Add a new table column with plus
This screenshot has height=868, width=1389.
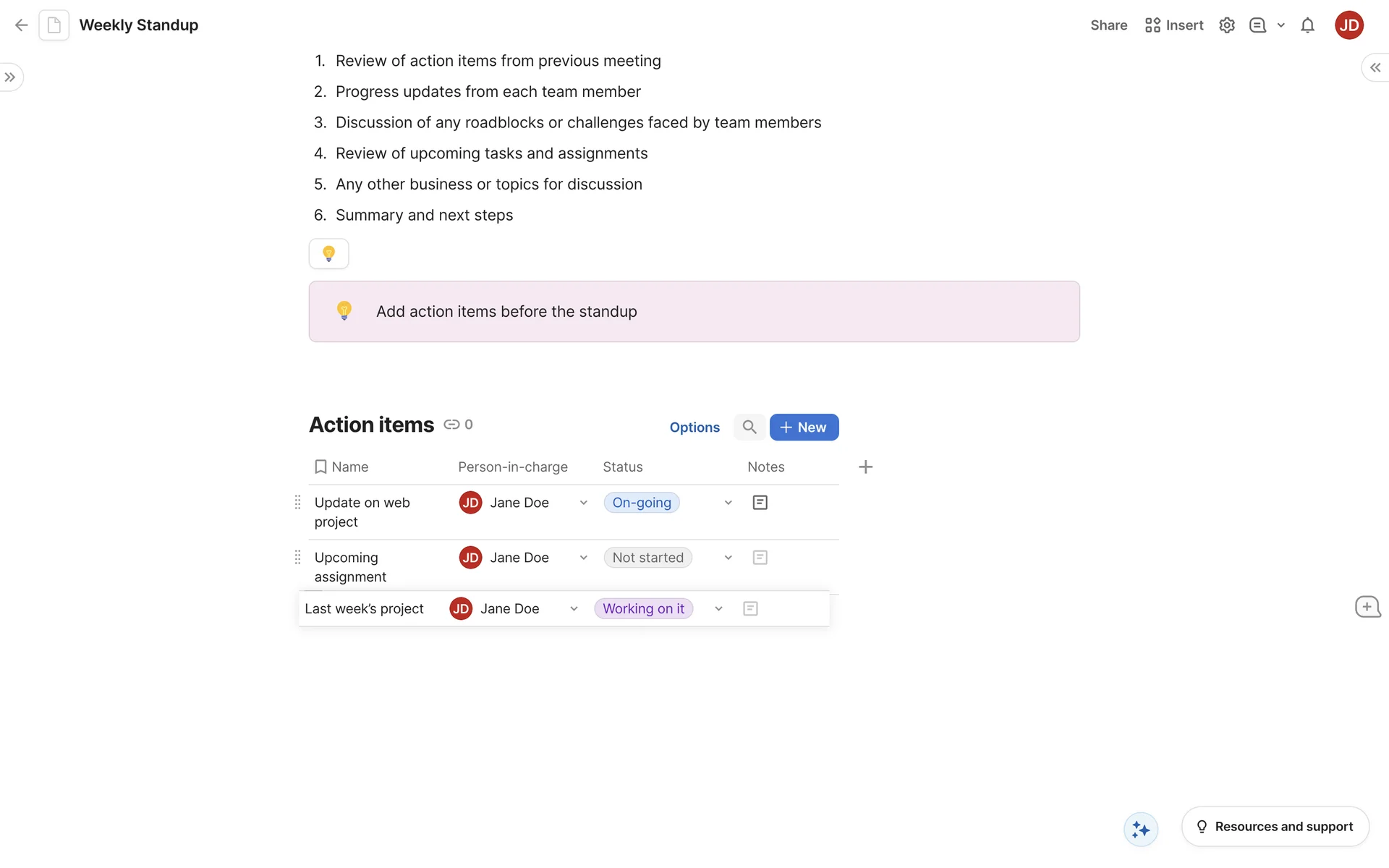[865, 467]
